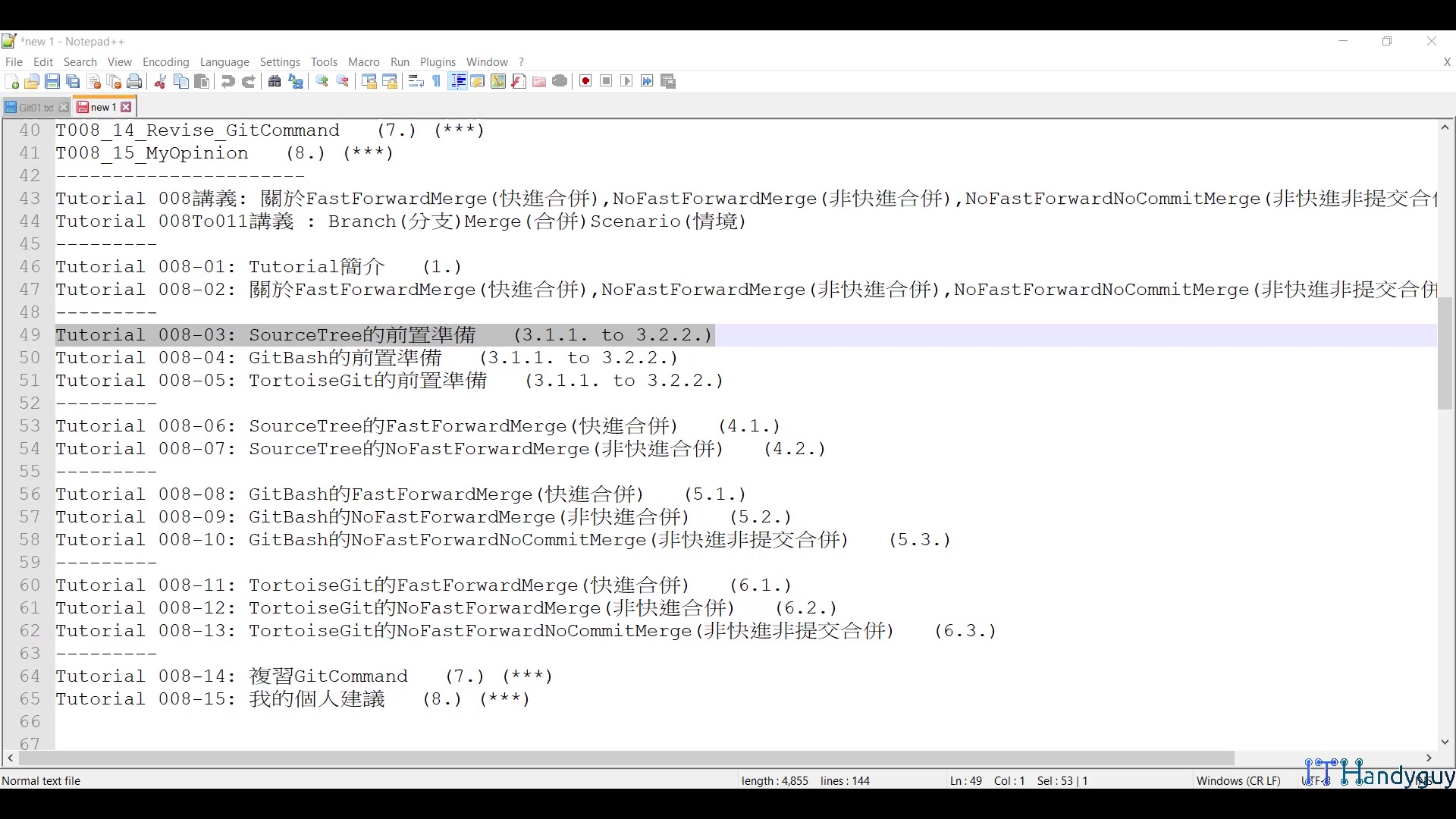This screenshot has width=1456, height=819.
Task: Zoom in using the magnifier icon
Action: (x=320, y=81)
